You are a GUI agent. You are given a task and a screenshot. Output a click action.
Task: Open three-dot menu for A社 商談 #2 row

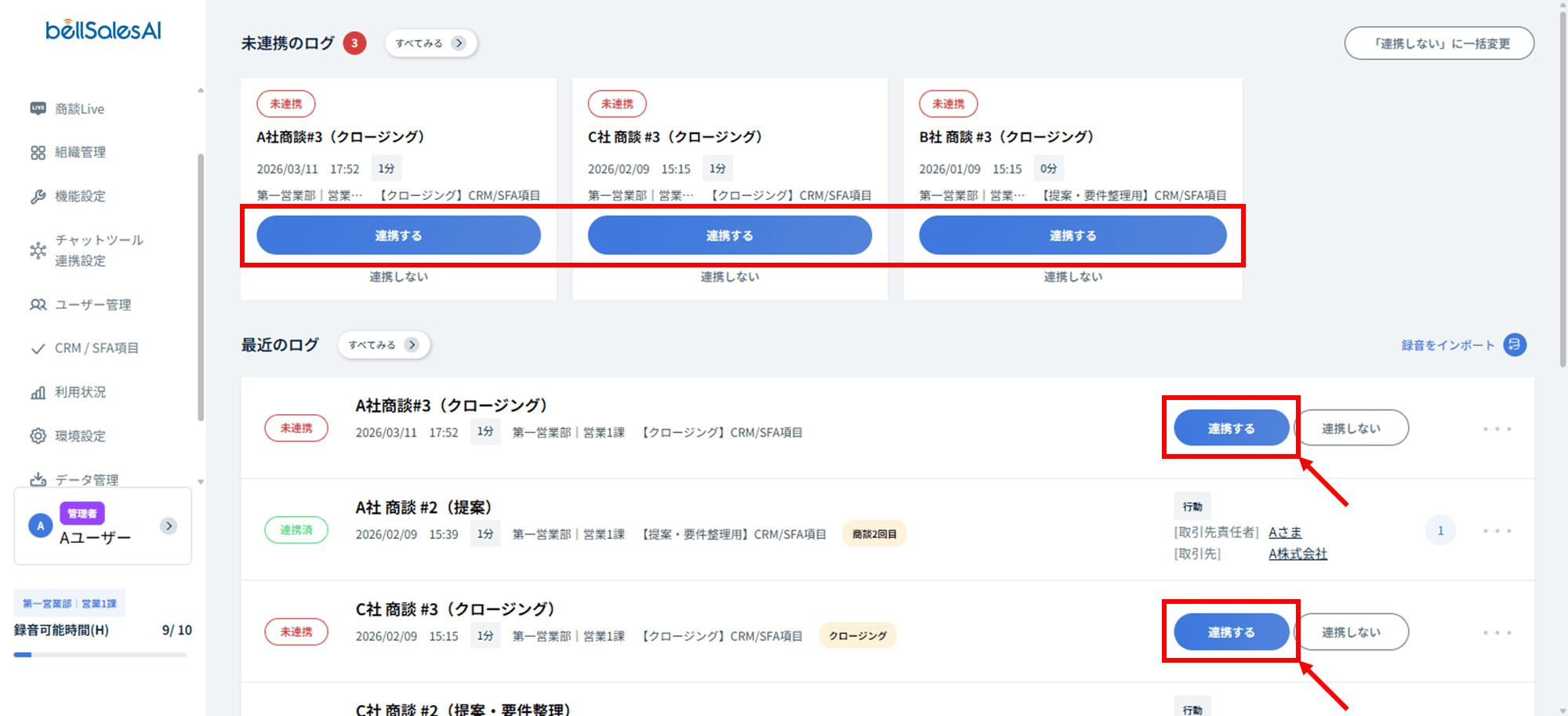1497,531
